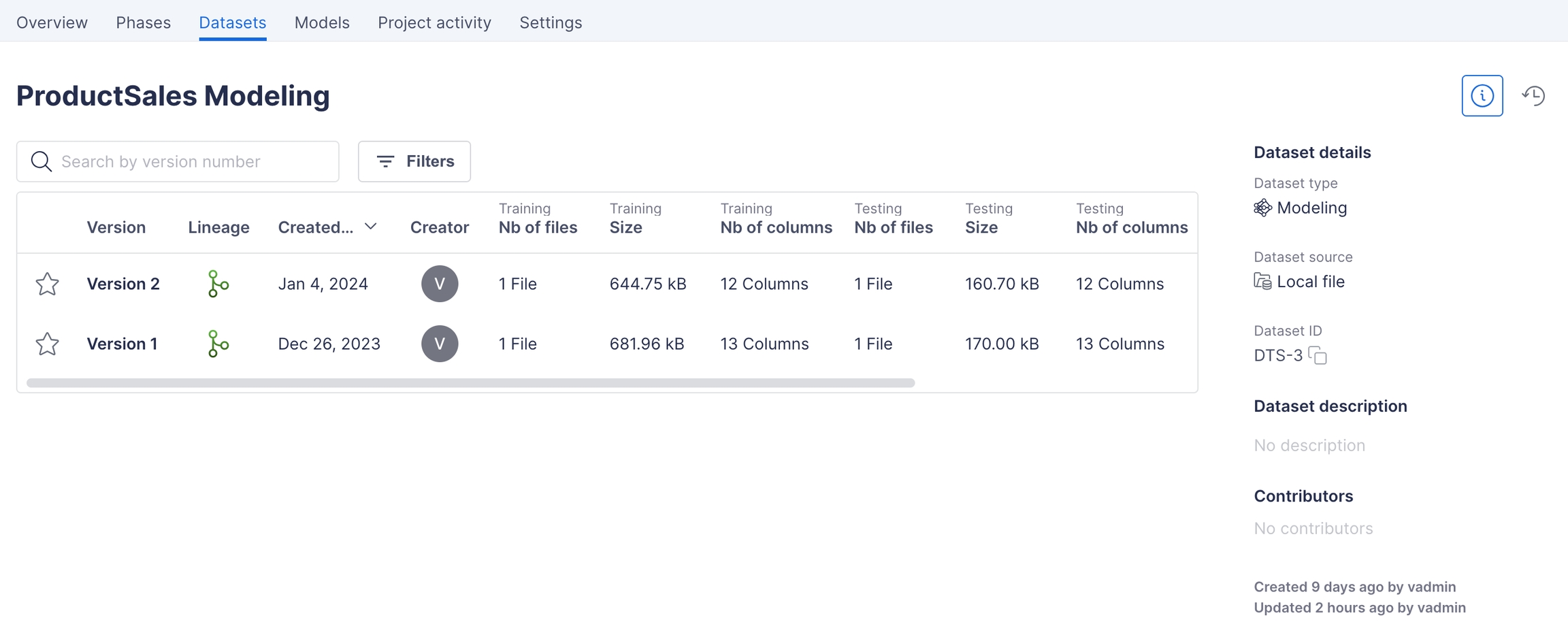Click the search magnifier icon
Screen dimensions: 1568x639
tap(42, 161)
